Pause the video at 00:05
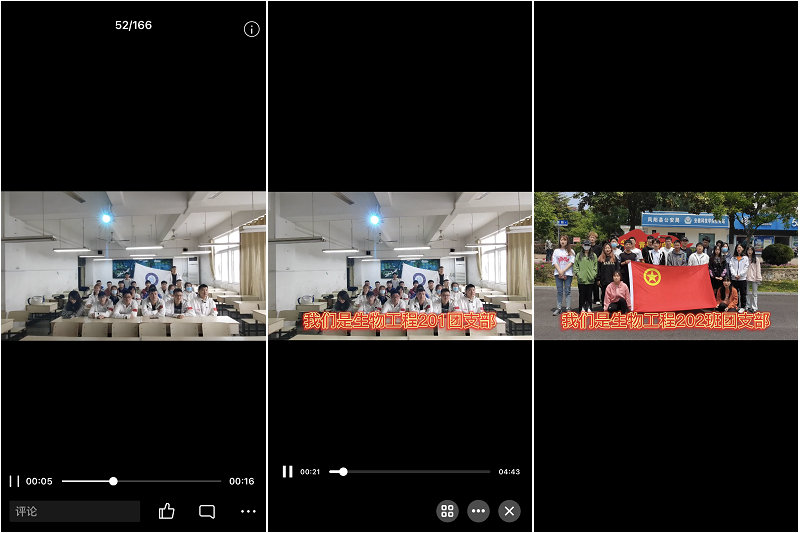Viewport: 800px width, 533px height. [x=14, y=481]
